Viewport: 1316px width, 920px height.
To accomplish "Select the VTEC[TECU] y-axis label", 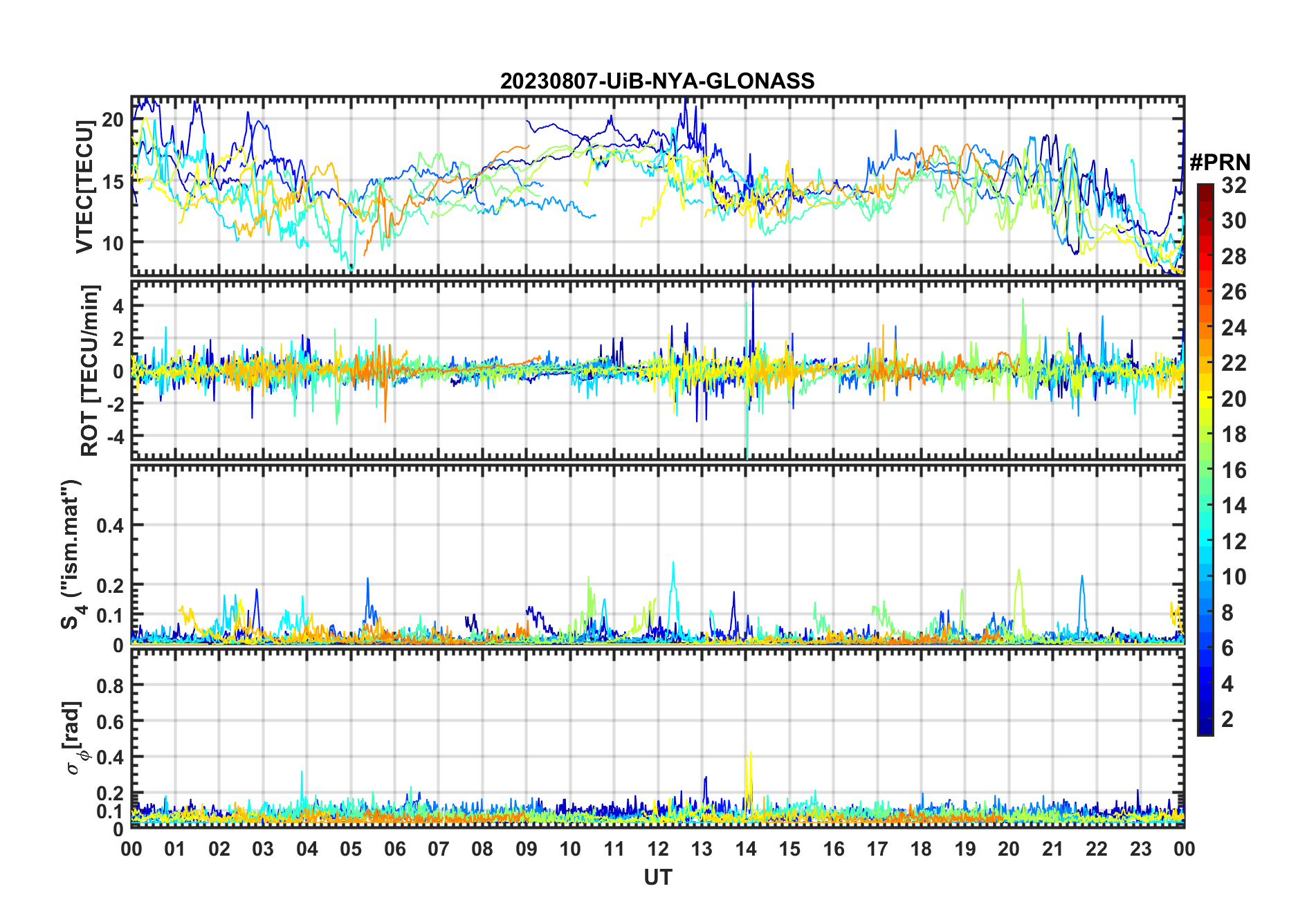I will pos(84,187).
